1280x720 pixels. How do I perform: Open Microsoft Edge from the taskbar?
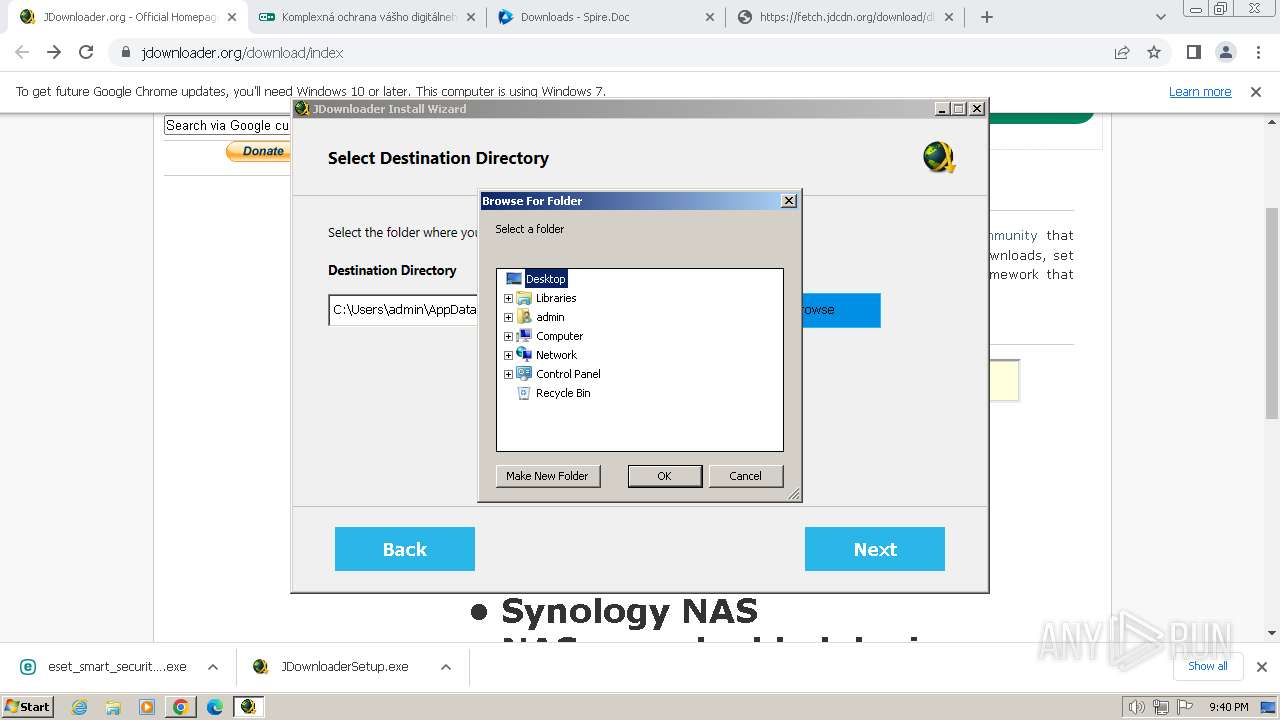(x=214, y=707)
